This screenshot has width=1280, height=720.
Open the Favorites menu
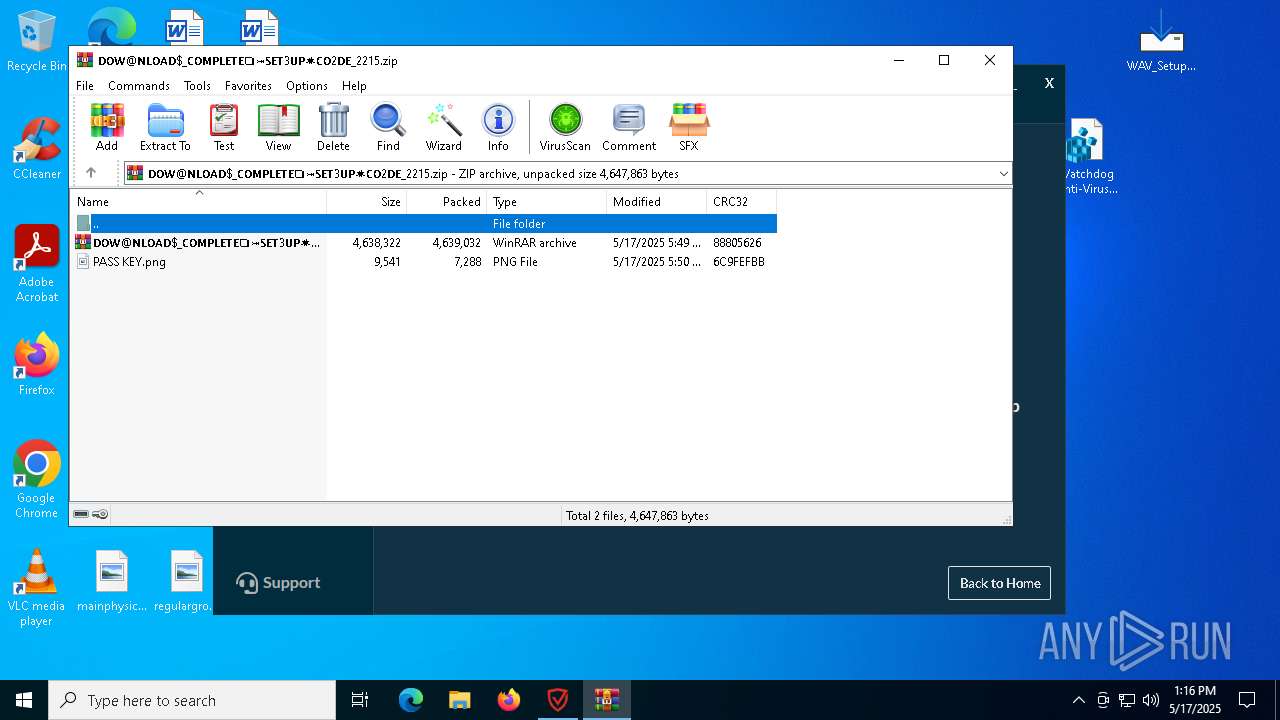248,86
